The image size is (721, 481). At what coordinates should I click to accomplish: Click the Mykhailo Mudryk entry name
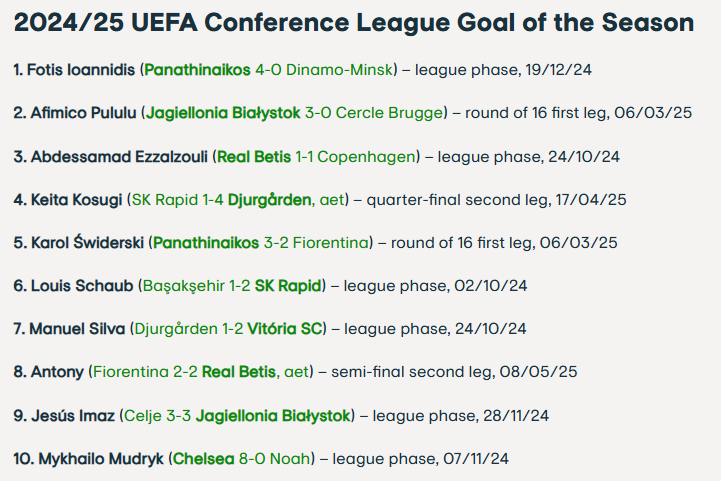coord(101,459)
